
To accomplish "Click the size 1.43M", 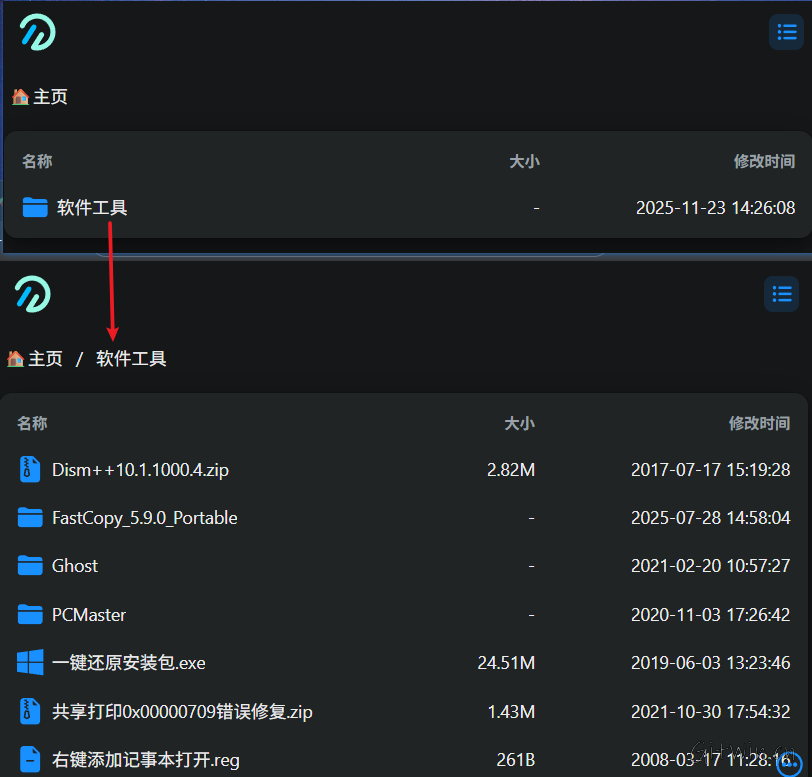I will [512, 712].
